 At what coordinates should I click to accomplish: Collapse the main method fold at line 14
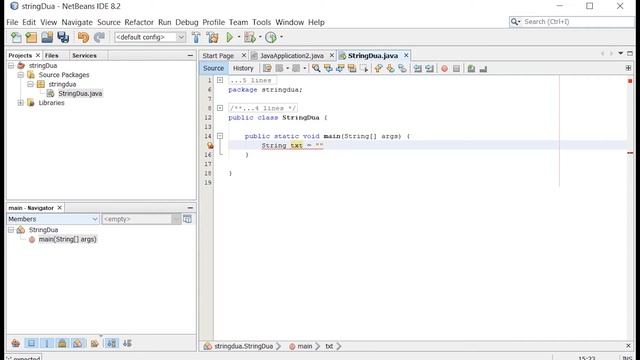(x=220, y=136)
